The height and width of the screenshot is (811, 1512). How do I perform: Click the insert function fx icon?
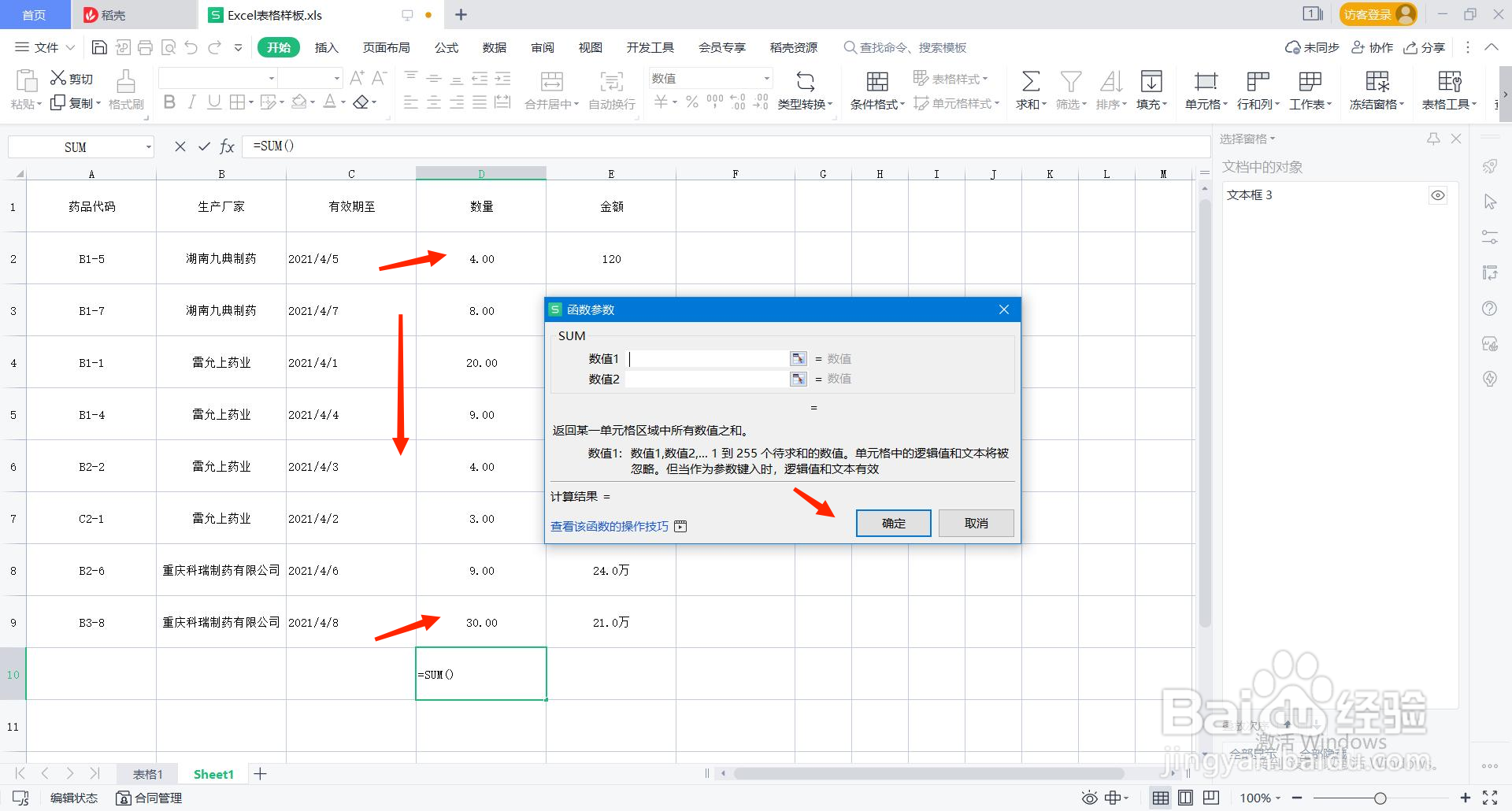tap(227, 146)
